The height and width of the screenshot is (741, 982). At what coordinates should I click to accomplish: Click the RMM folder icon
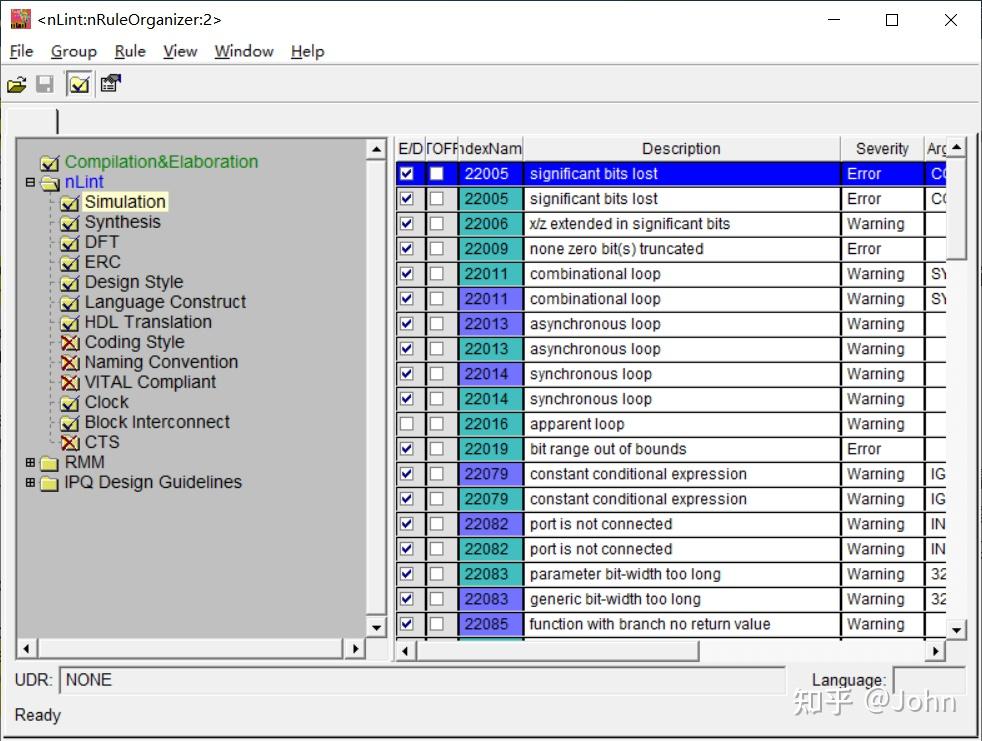tap(49, 463)
